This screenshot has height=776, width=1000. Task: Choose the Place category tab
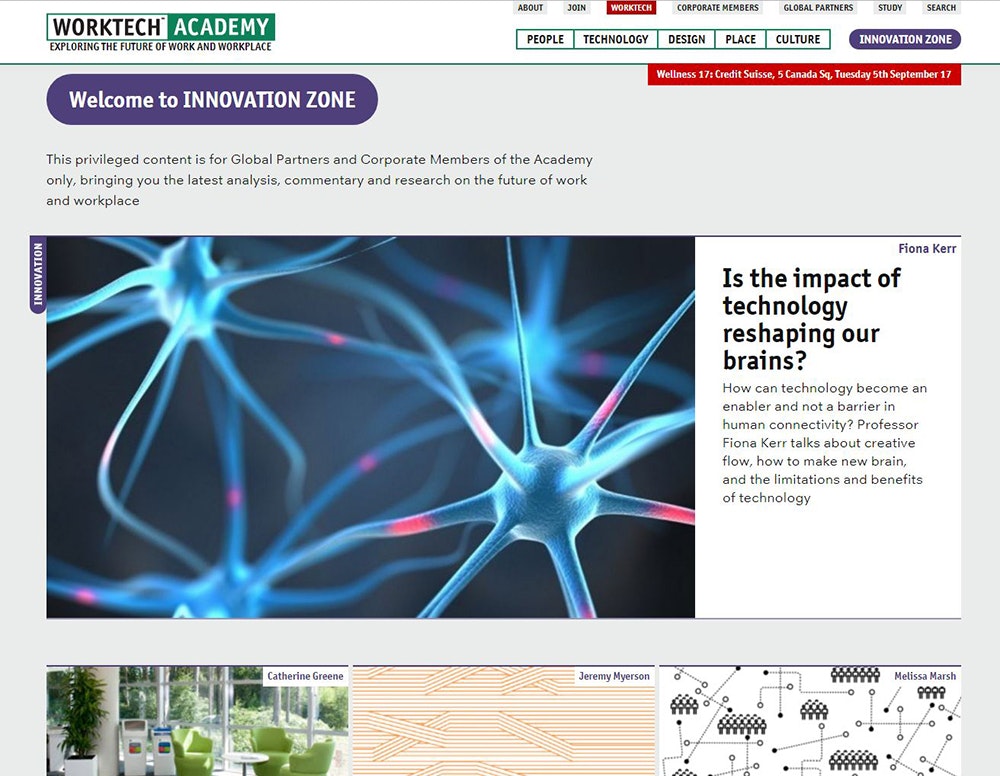[x=741, y=40]
